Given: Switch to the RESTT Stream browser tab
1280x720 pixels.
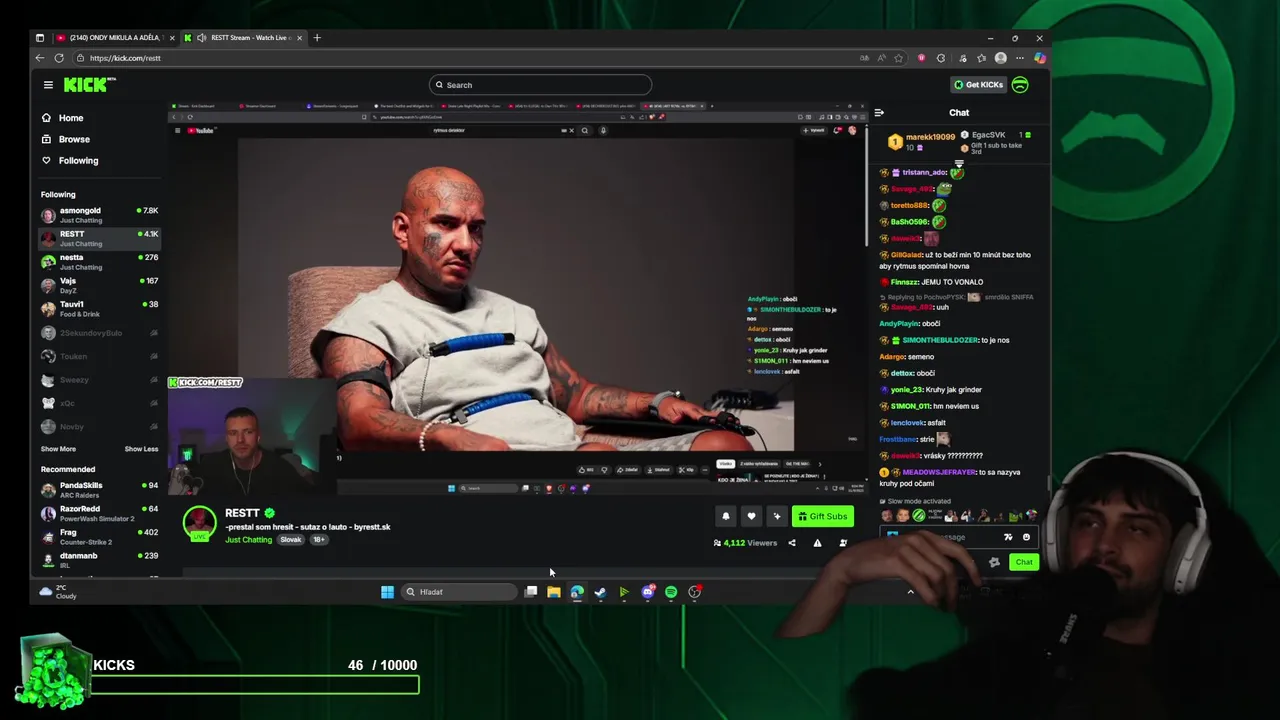Looking at the screenshot, I should [243, 38].
